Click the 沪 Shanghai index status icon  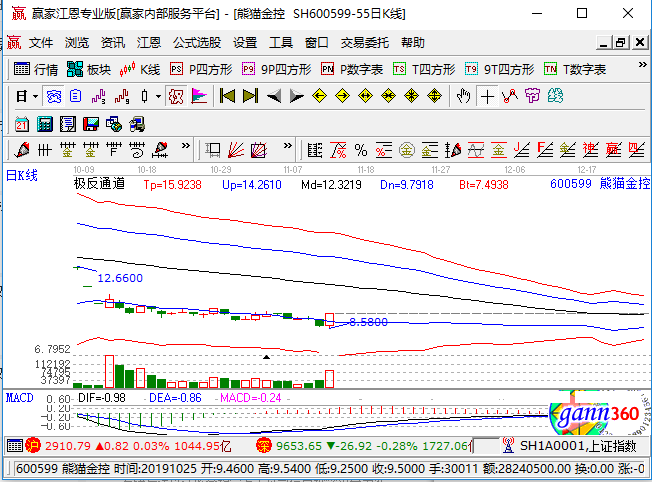coord(32,446)
